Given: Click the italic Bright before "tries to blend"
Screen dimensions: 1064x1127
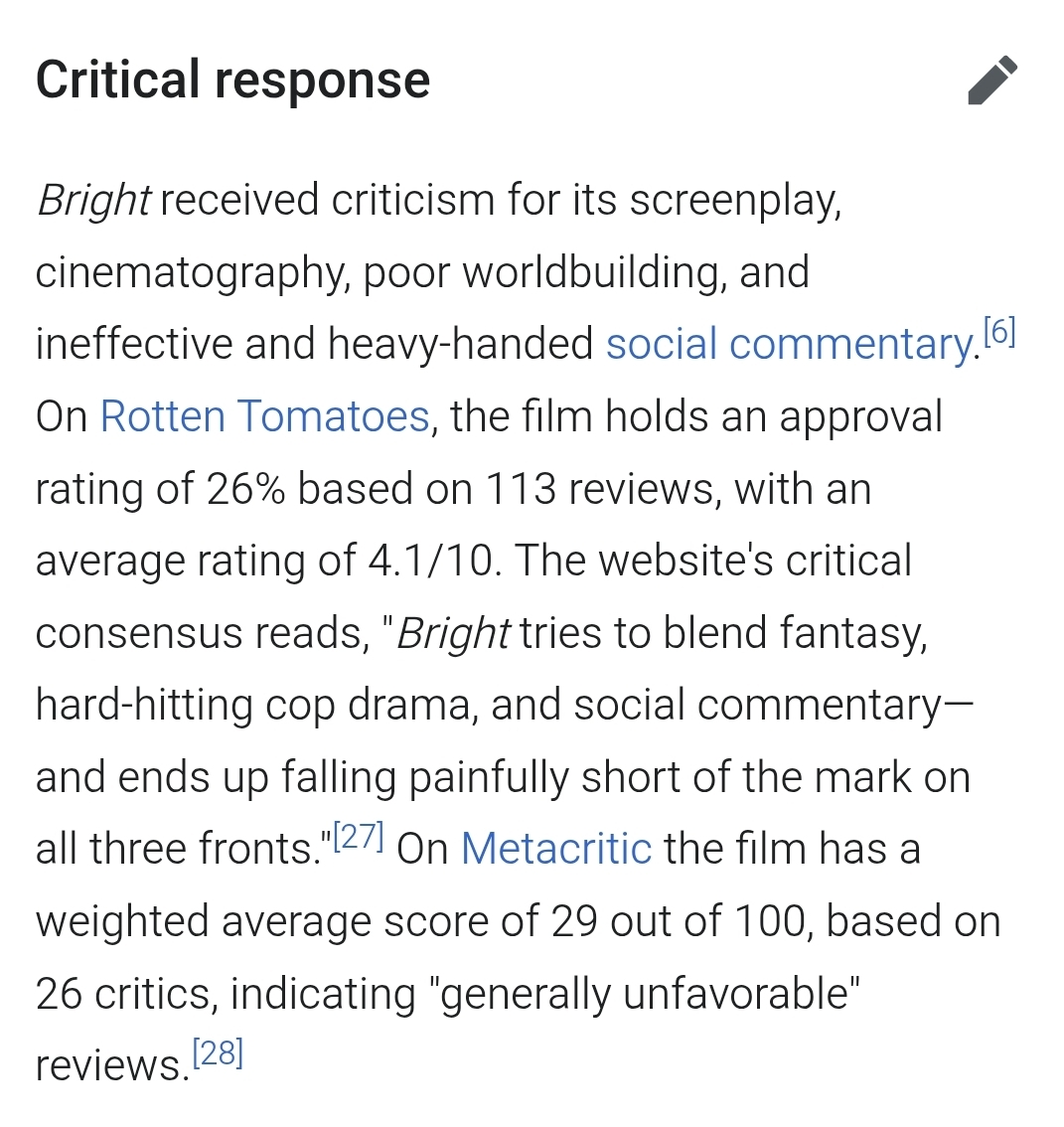Looking at the screenshot, I should coord(454,633).
